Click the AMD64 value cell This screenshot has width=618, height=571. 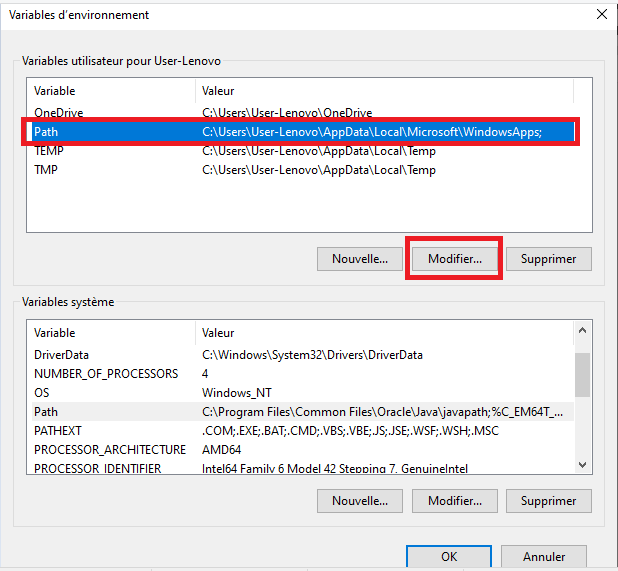coord(222,450)
